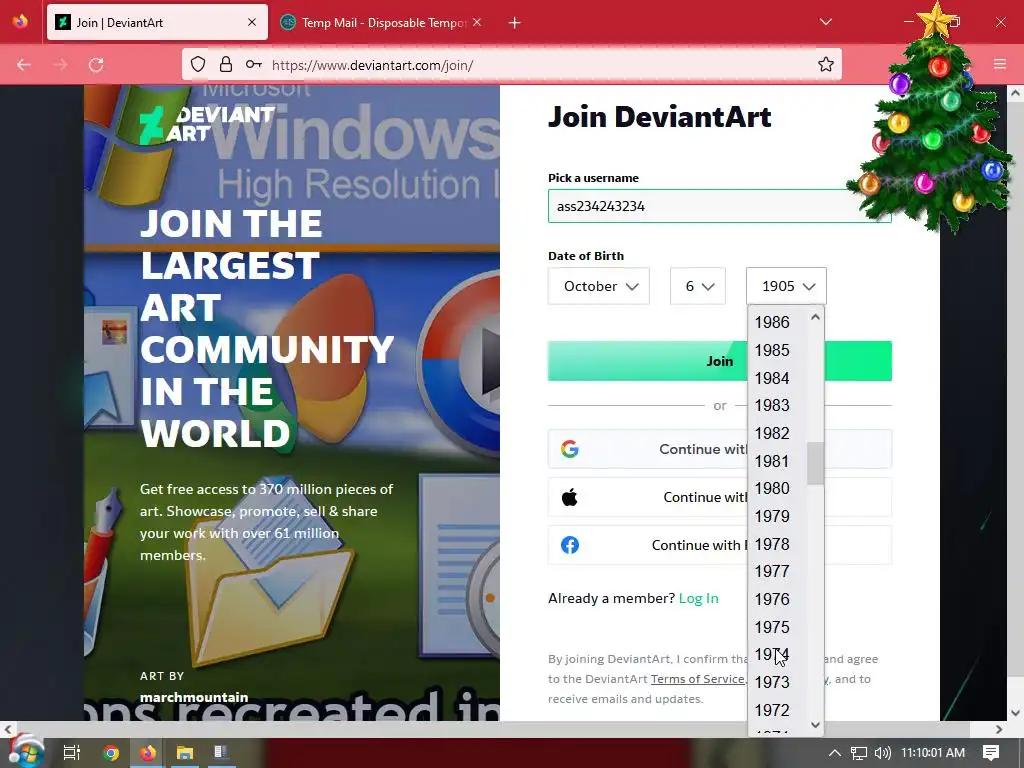Click horizontal scrollbar left arrow

[8, 729]
